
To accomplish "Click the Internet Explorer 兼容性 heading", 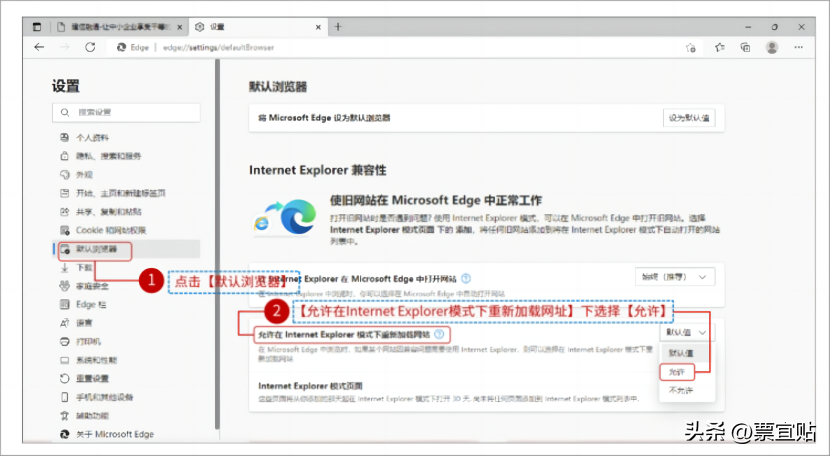I will pyautogui.click(x=318, y=171).
